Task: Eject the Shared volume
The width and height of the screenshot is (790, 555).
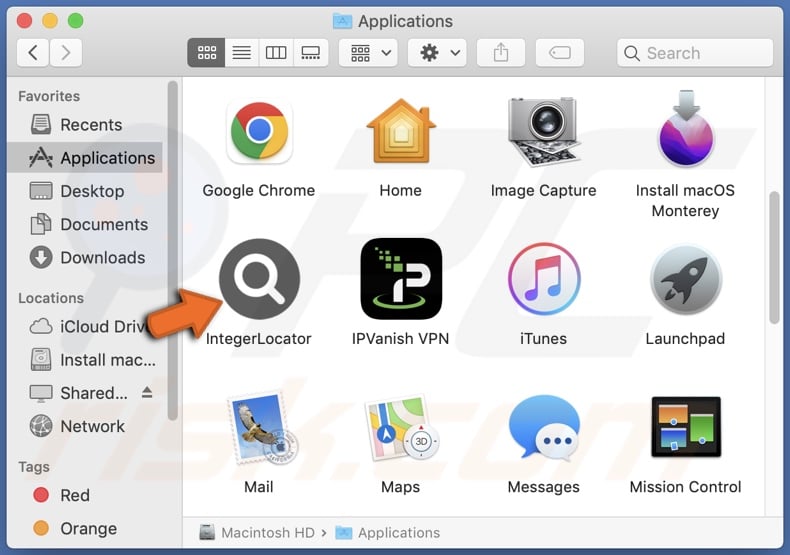Action: click(147, 392)
